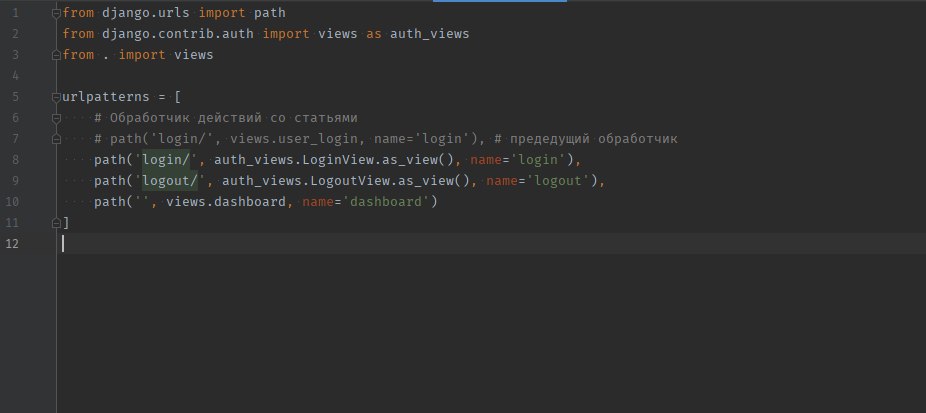
Task: Click line number 12 in the gutter
Action: point(12,243)
